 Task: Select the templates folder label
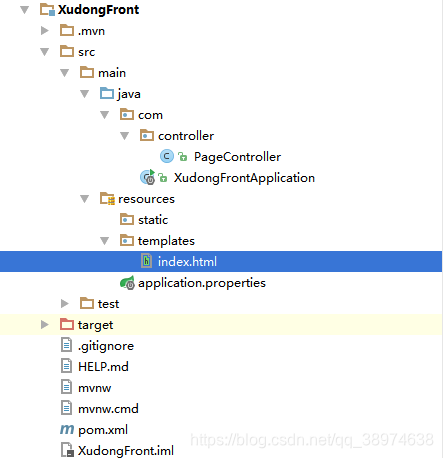(166, 241)
